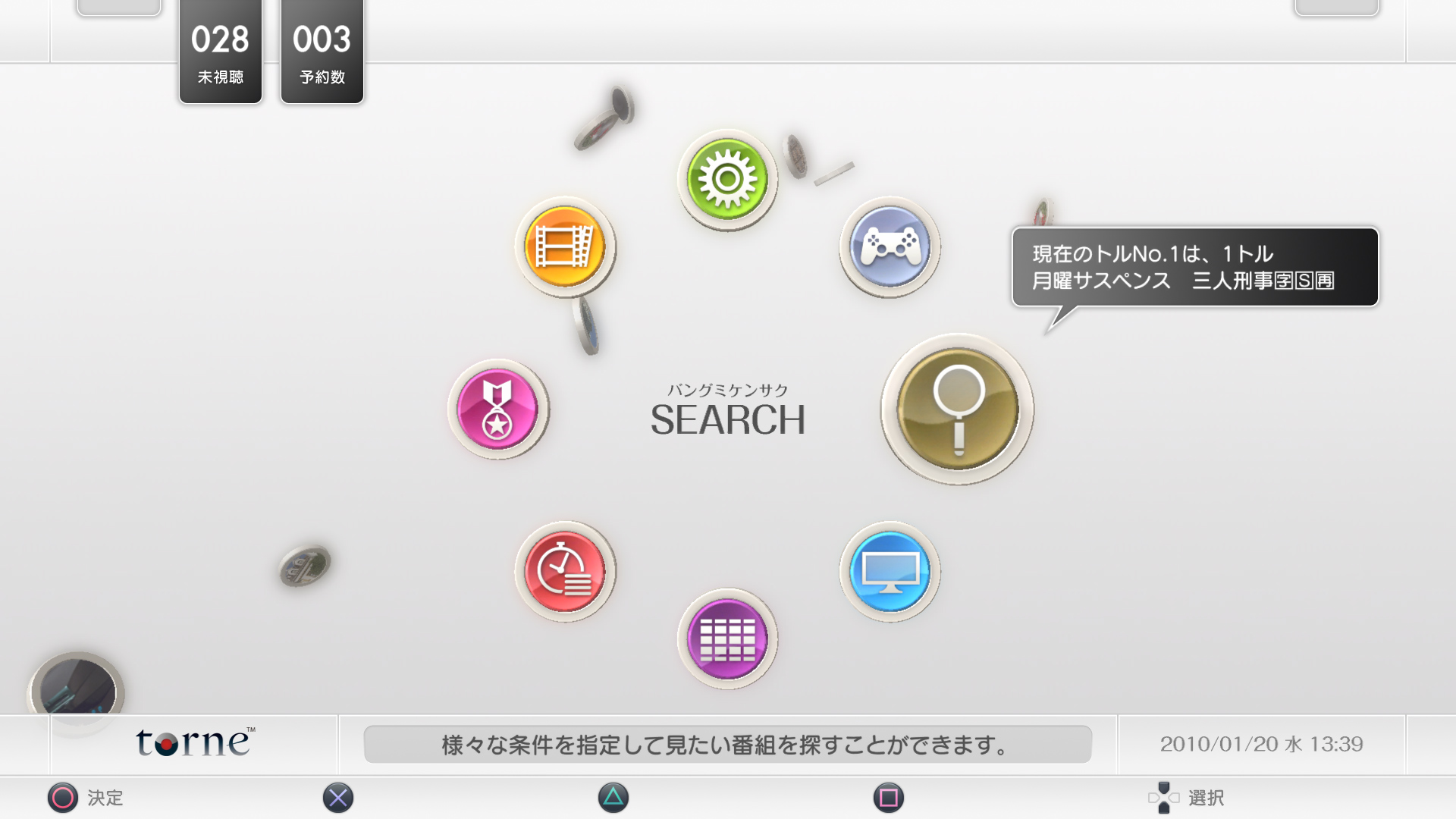Click the gold magnifying glass search icon

pyautogui.click(x=957, y=409)
